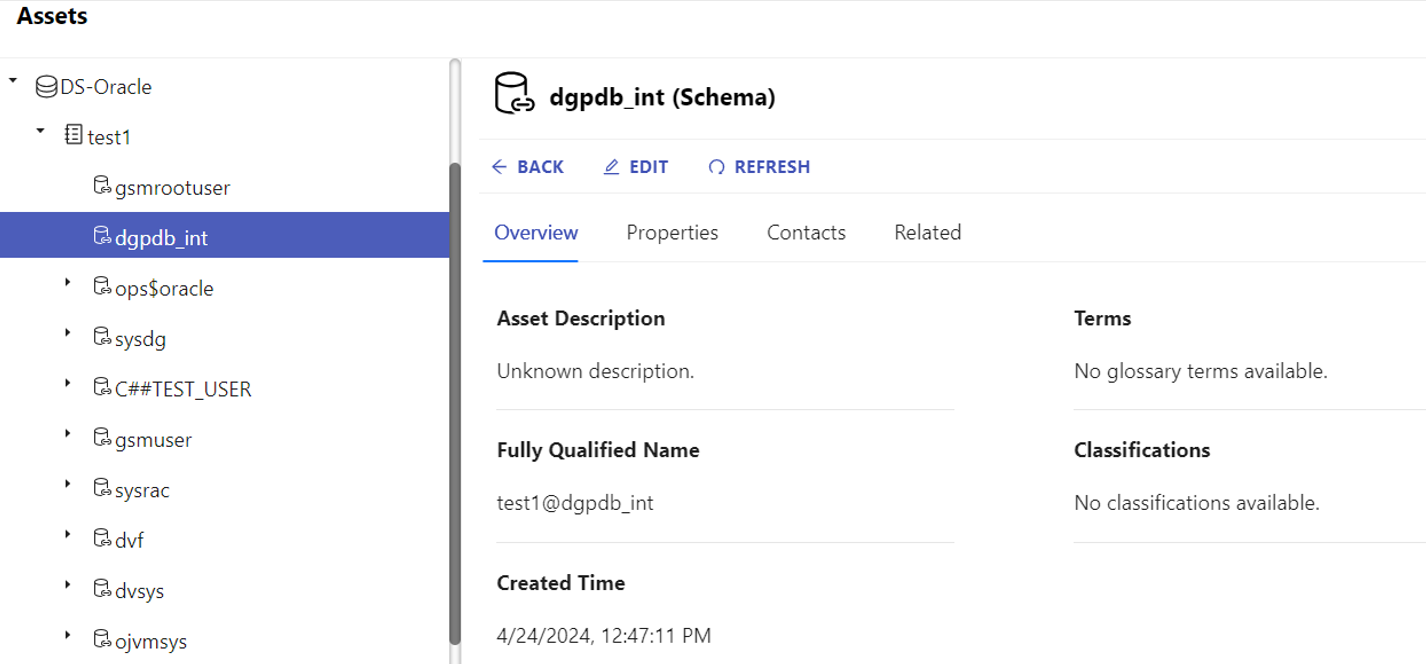Click the sysdg schema icon

tap(102, 338)
